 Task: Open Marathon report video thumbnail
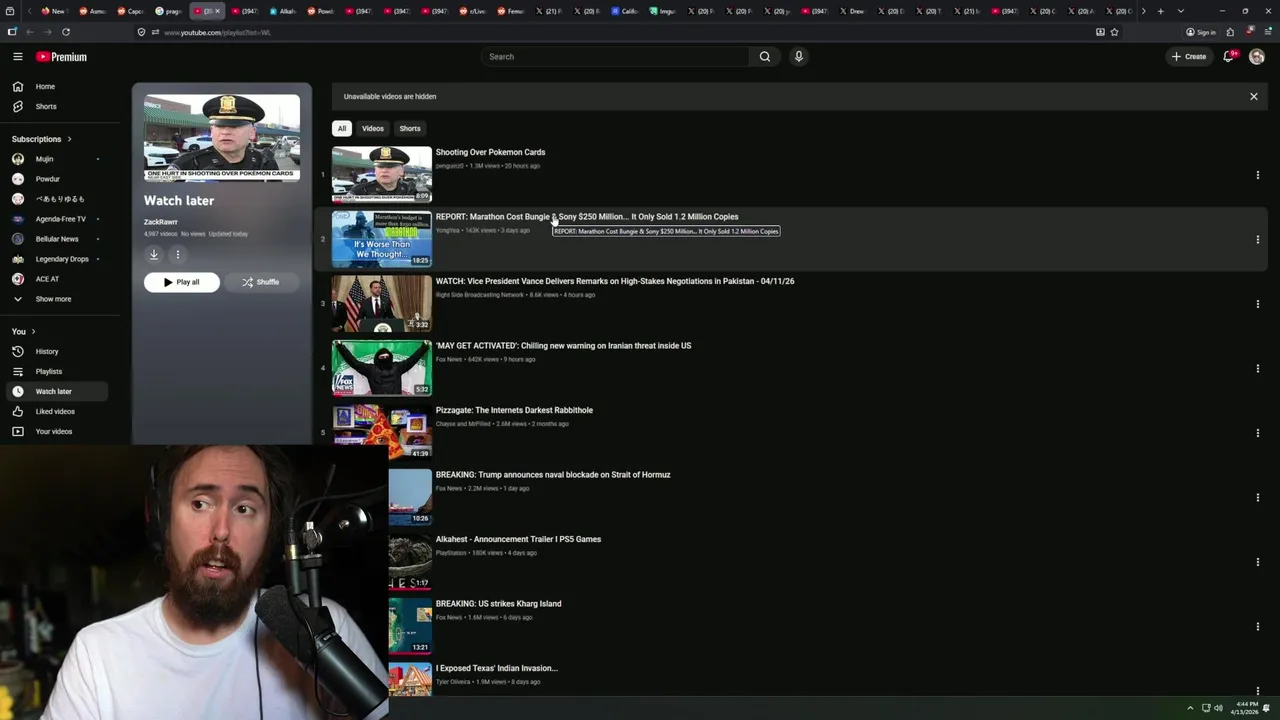coord(382,239)
